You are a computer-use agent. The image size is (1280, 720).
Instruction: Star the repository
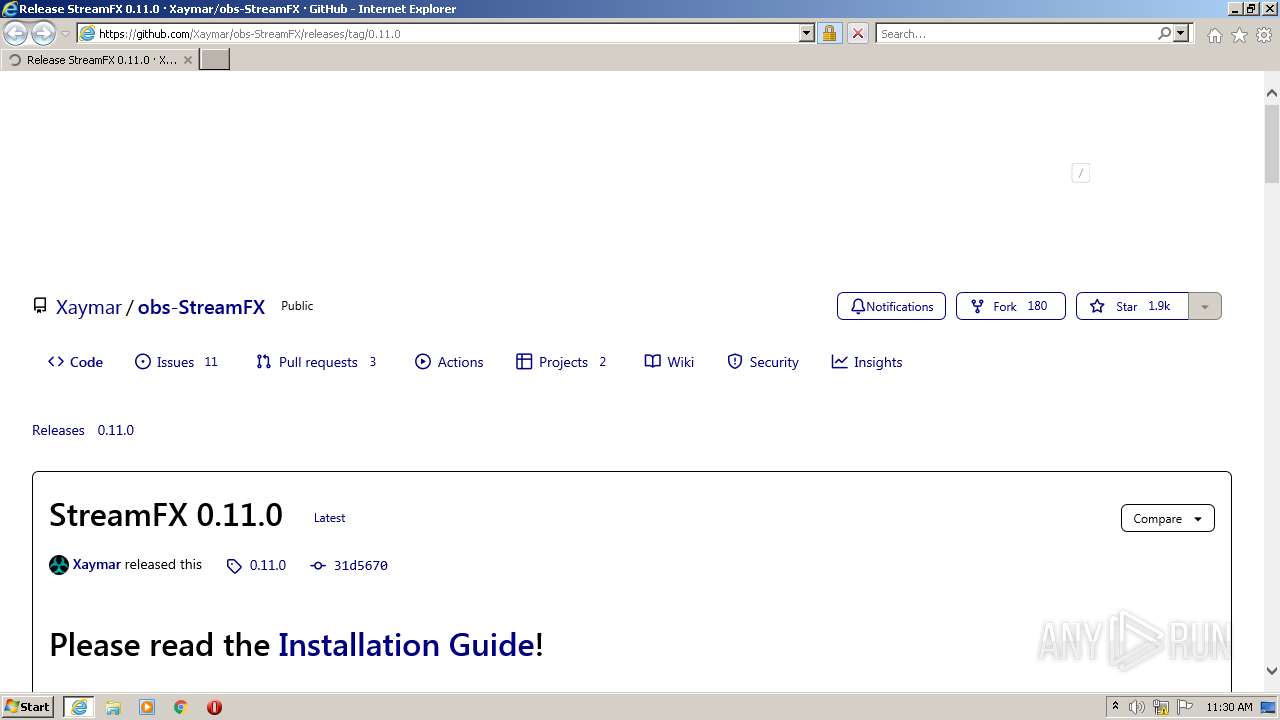[1132, 306]
